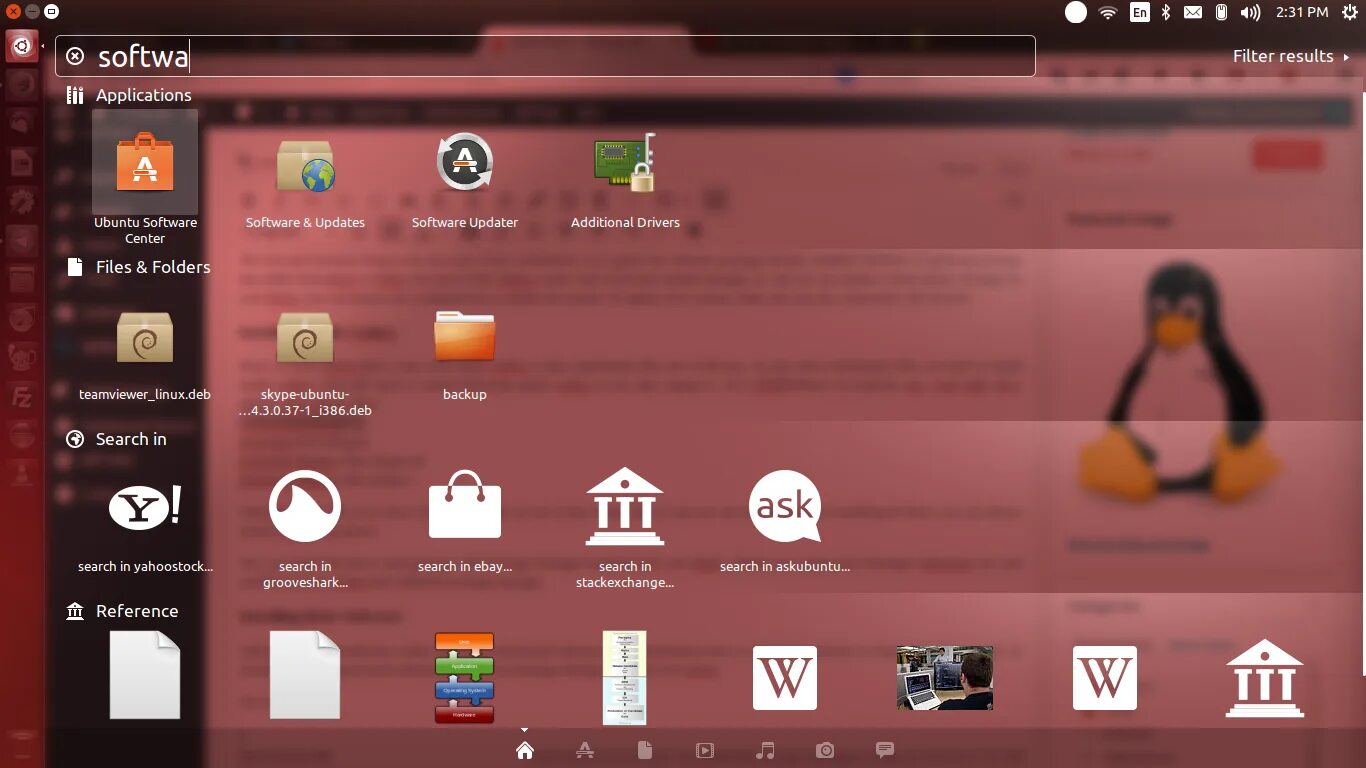
Task: Open Software Updater app
Action: click(x=465, y=180)
